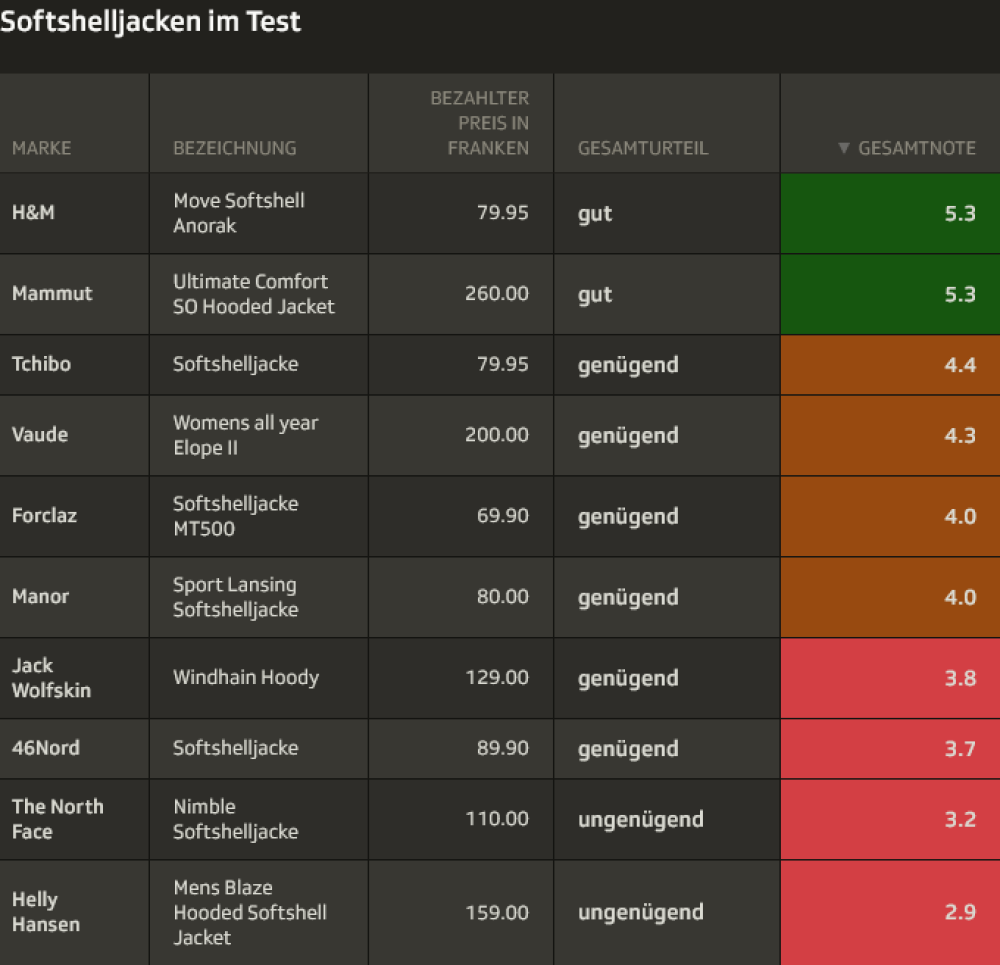This screenshot has height=965, width=1000.
Task: Select Jack Wolfskin brand cell
Action: 51,678
